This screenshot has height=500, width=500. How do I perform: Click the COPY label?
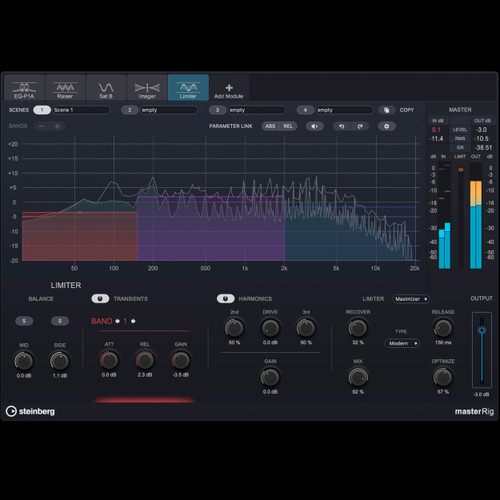[x=407, y=110]
